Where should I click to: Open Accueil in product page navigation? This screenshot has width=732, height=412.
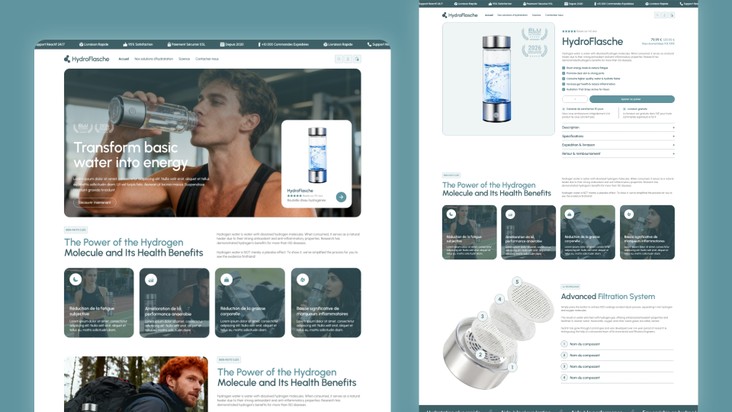click(x=489, y=15)
